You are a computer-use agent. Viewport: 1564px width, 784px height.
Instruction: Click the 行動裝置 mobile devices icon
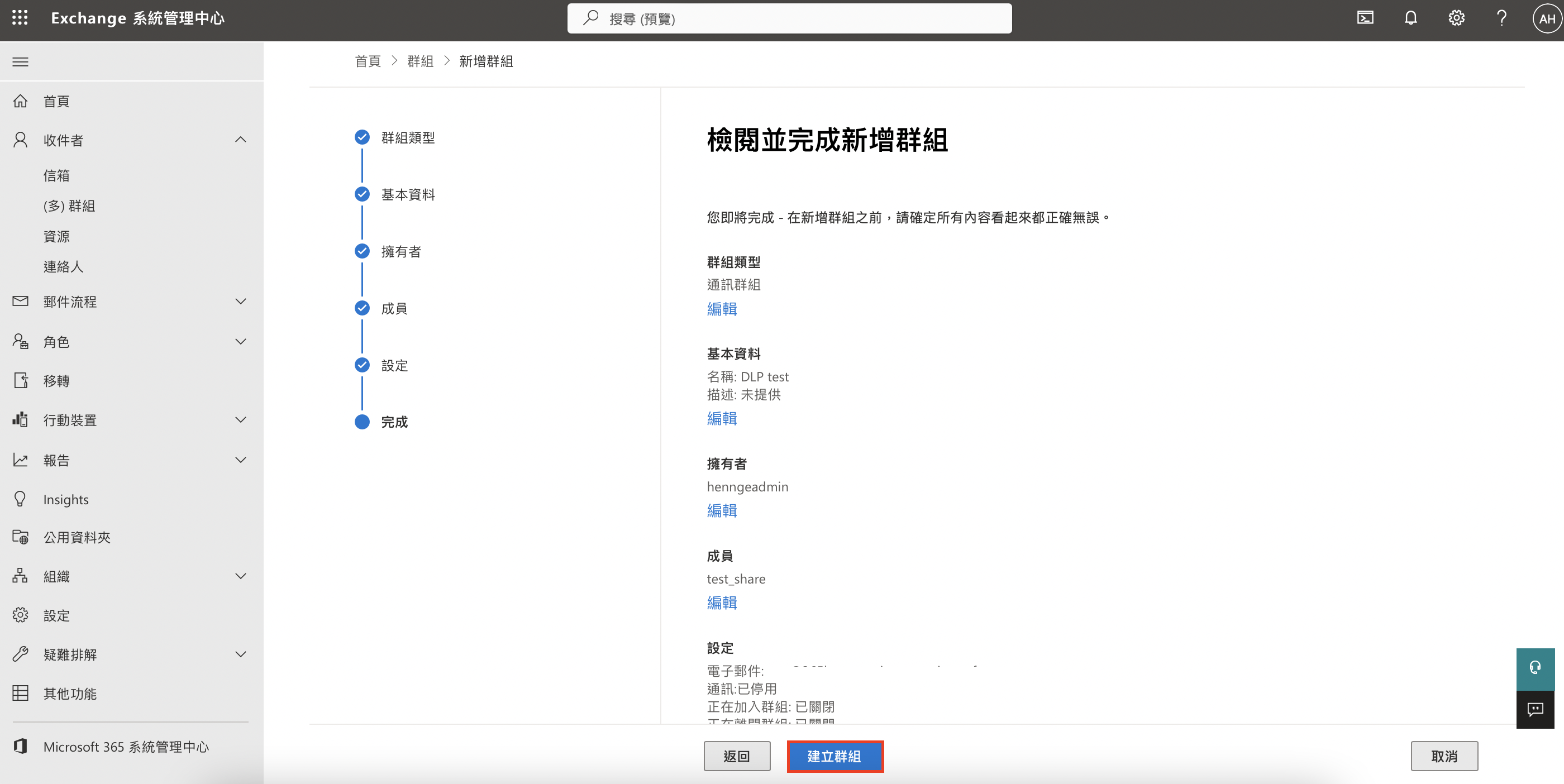tap(20, 419)
